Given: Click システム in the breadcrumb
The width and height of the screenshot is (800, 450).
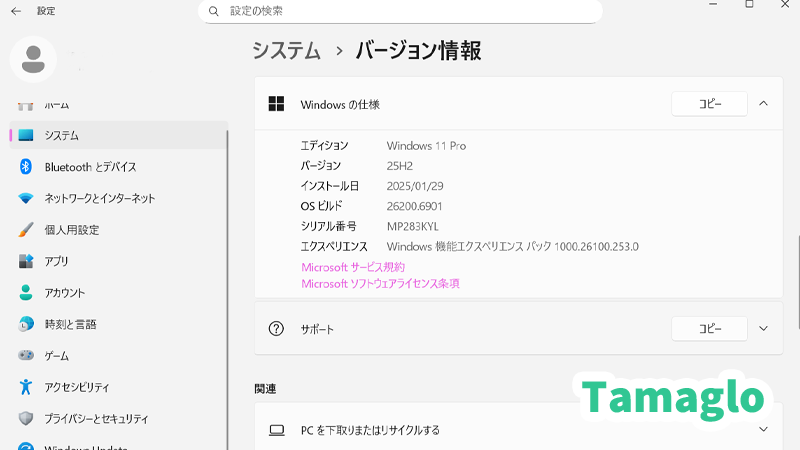Looking at the screenshot, I should (286, 50).
